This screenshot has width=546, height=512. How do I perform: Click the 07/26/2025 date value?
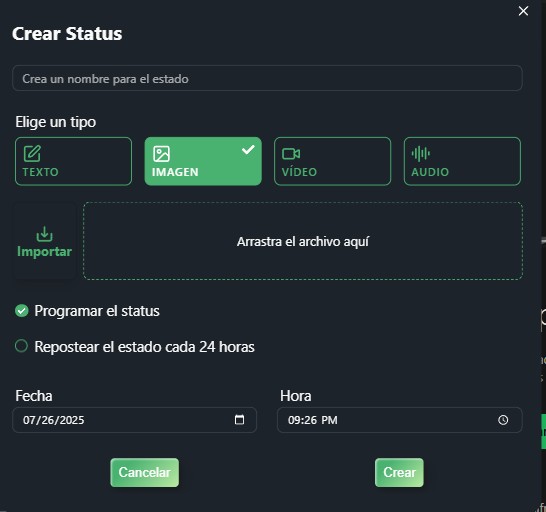pos(54,420)
